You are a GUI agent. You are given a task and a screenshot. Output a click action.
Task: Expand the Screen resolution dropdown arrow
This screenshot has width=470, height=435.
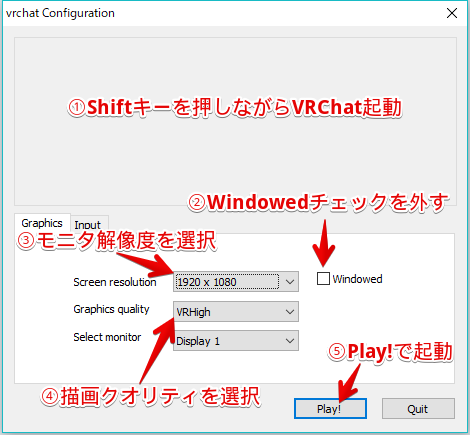[290, 282]
